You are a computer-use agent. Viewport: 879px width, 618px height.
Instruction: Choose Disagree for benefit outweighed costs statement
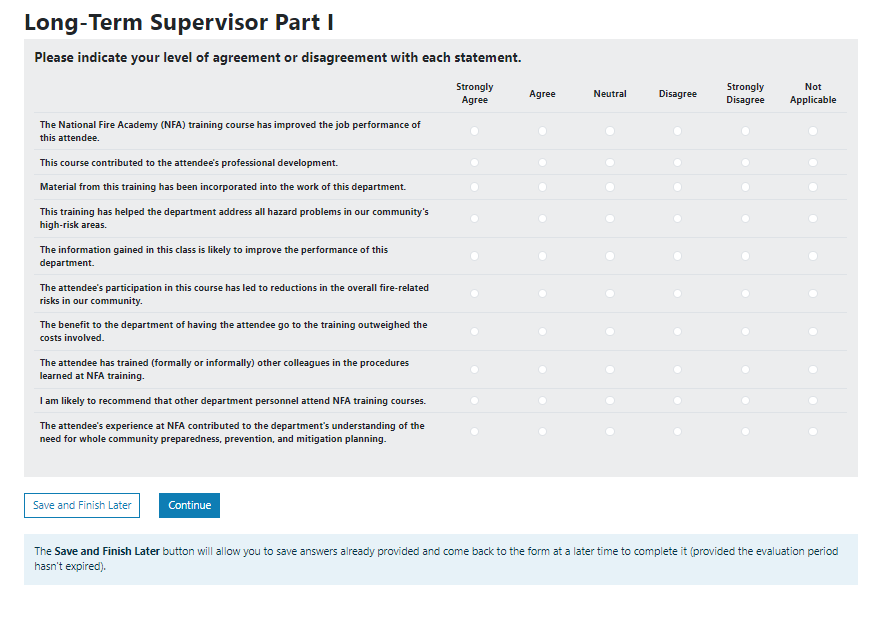(x=678, y=331)
